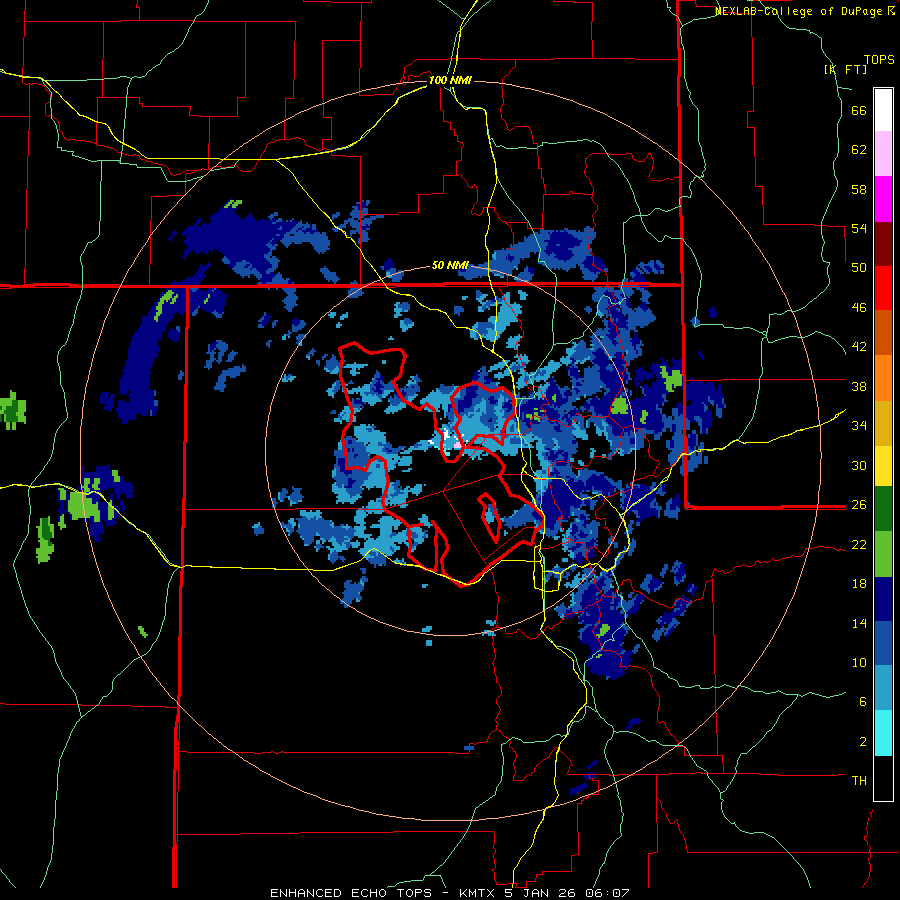Click the light green legend swatch
900x900 pixels.
tap(883, 554)
